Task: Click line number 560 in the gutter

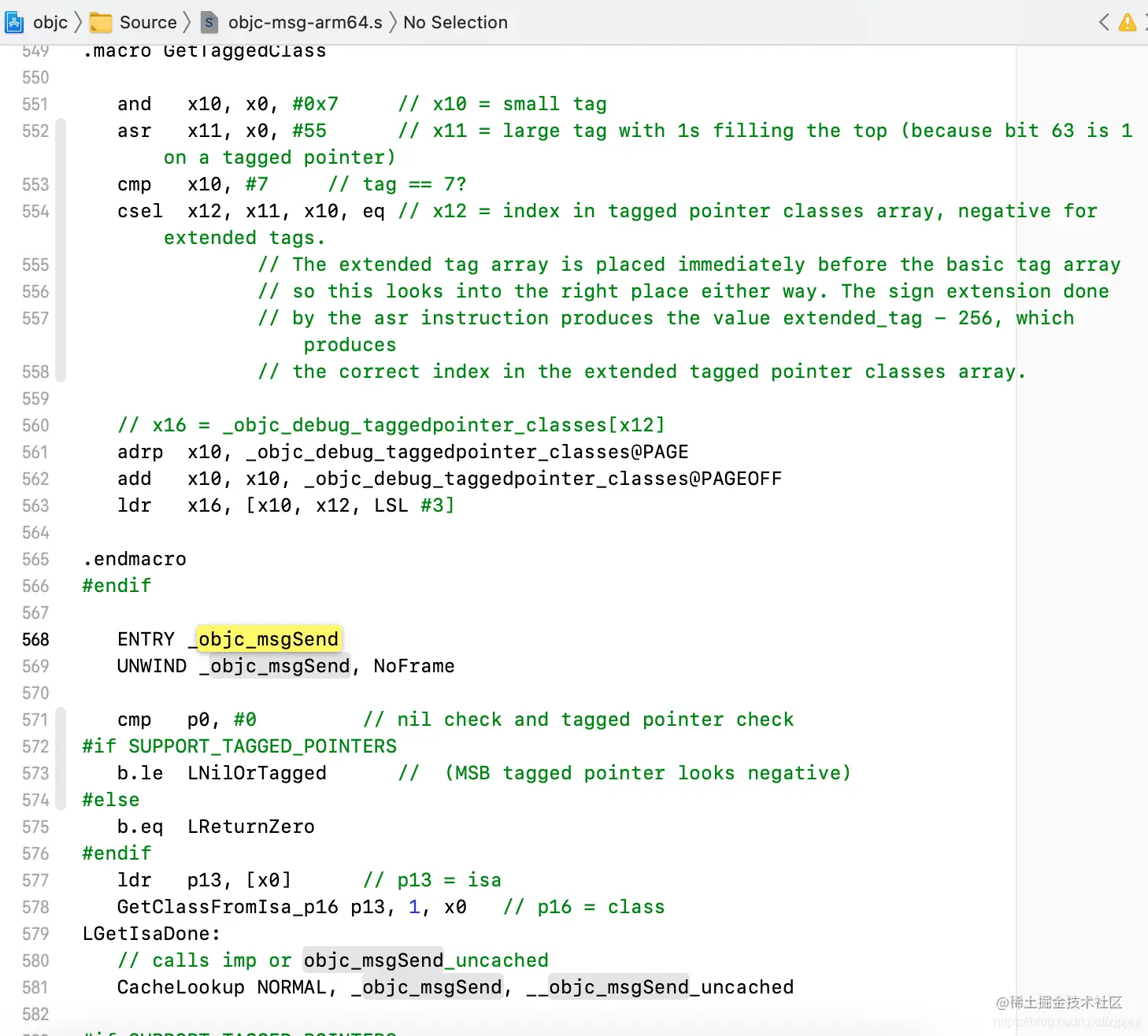Action: pos(35,425)
